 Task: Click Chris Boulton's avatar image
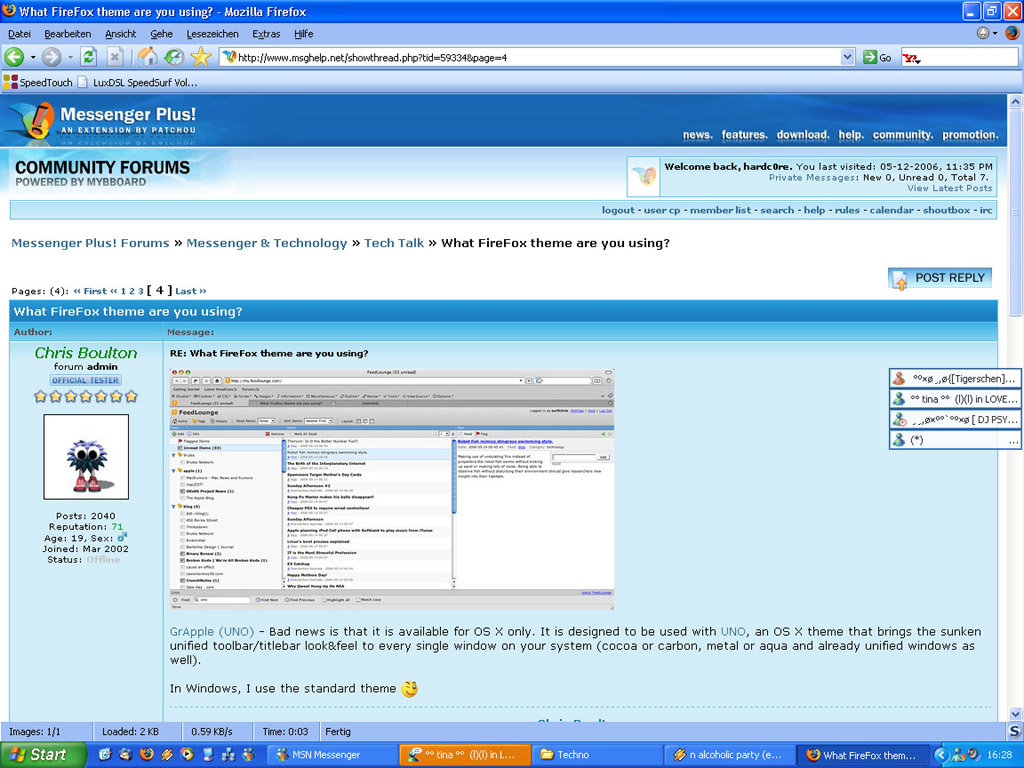coord(86,457)
